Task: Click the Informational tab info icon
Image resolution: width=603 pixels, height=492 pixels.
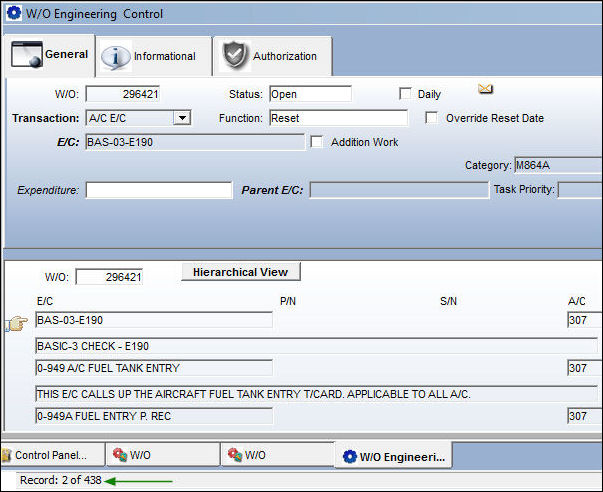Action: [115, 57]
